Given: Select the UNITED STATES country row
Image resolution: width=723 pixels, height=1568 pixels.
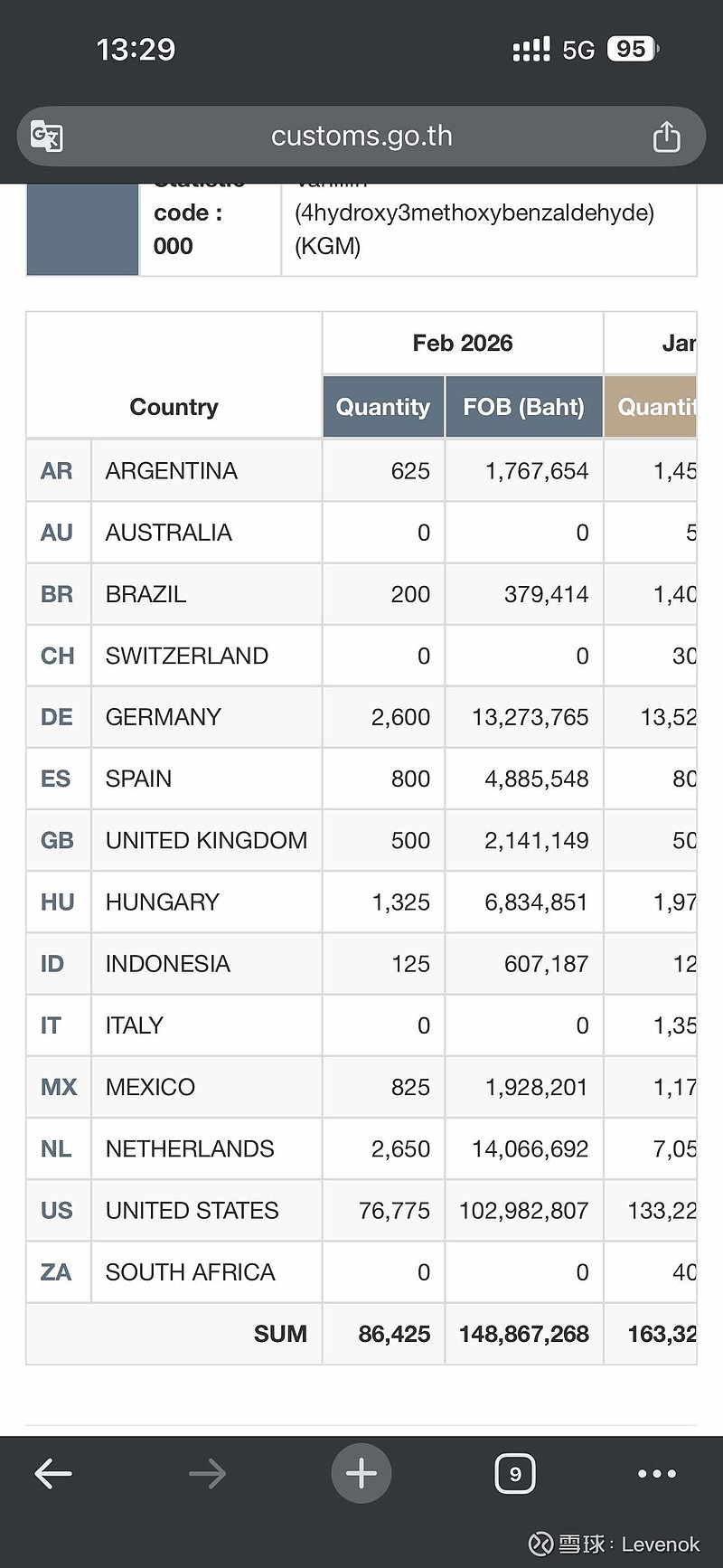Looking at the screenshot, I should [192, 1210].
